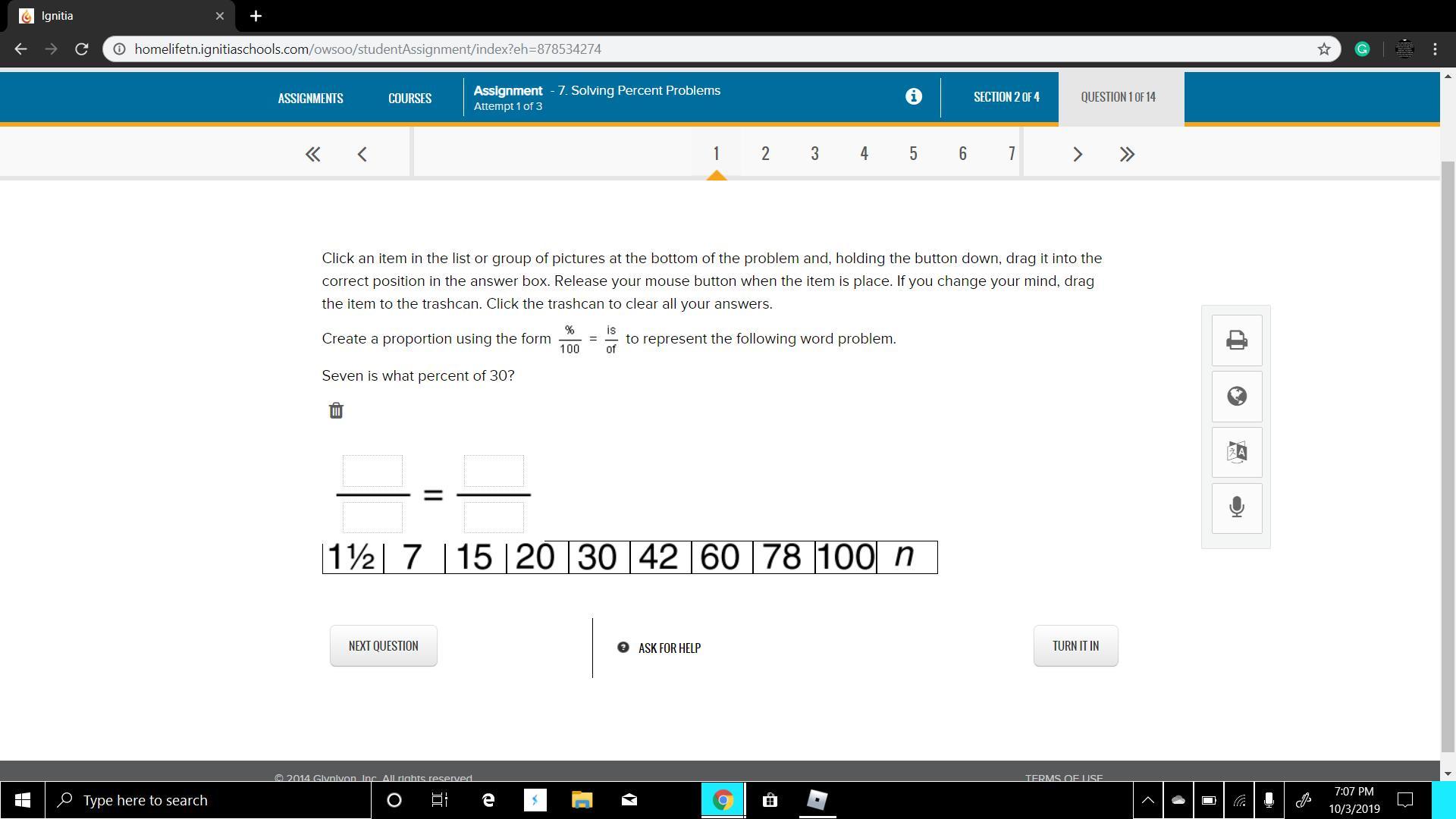
Task: Click the print icon in side panel
Action: point(1236,340)
